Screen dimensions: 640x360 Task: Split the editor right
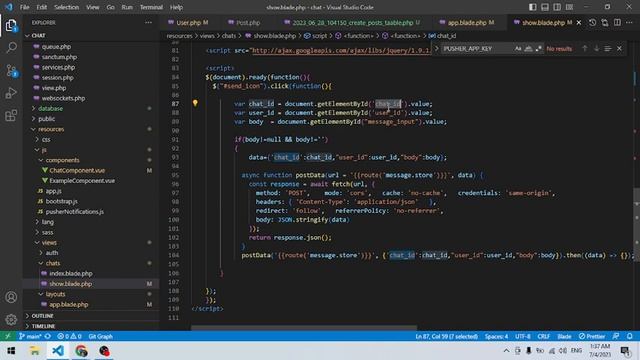[617, 23]
